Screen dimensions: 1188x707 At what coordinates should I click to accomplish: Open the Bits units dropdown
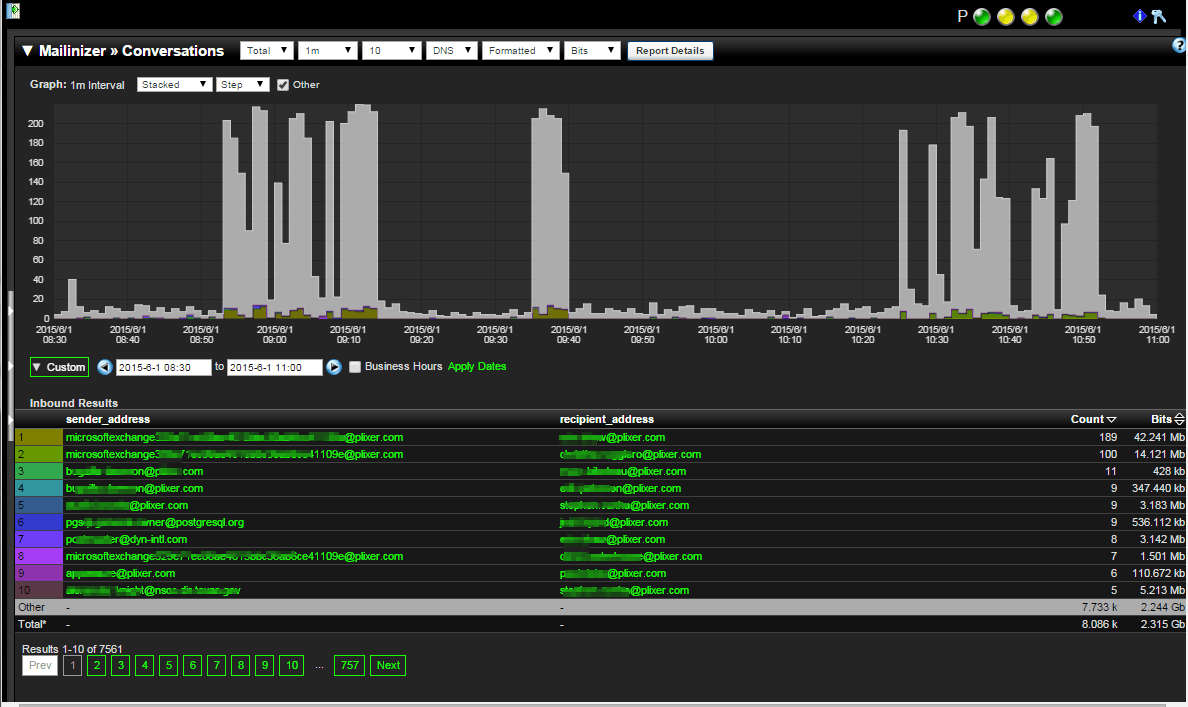click(592, 51)
